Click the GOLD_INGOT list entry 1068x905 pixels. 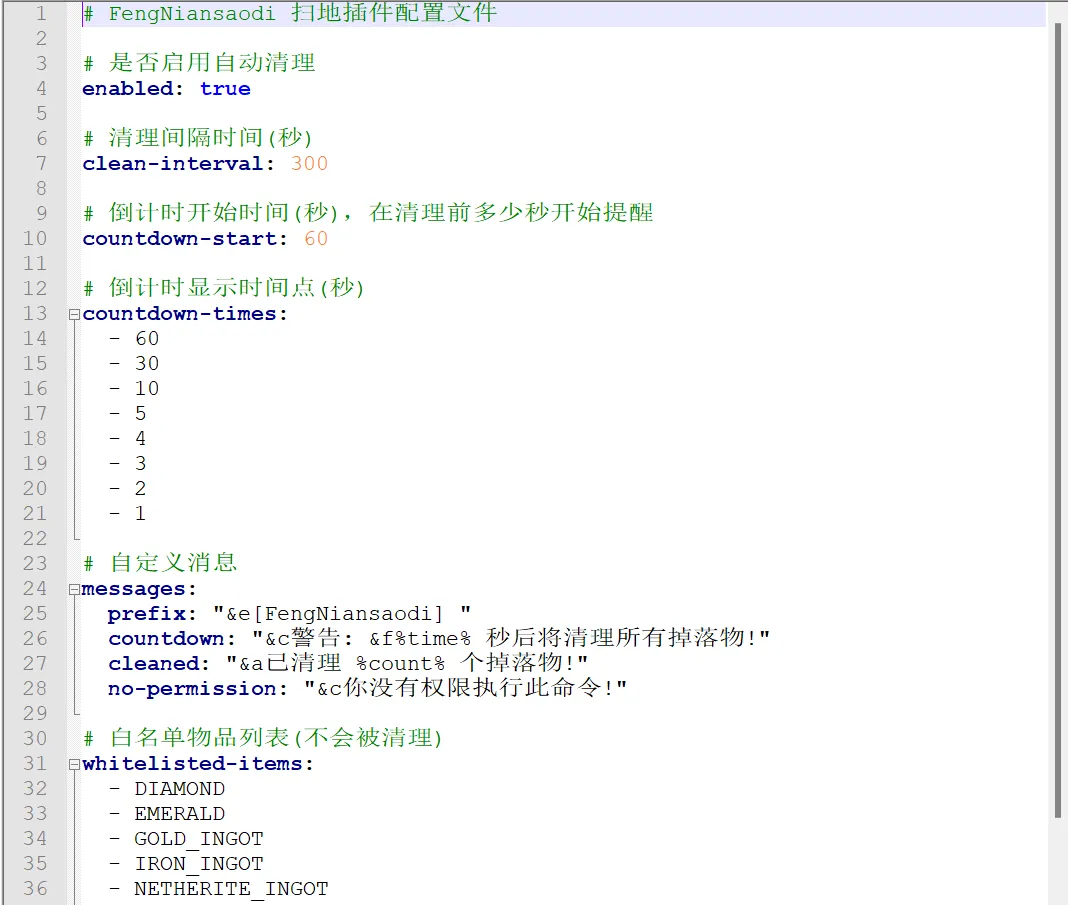coord(199,839)
